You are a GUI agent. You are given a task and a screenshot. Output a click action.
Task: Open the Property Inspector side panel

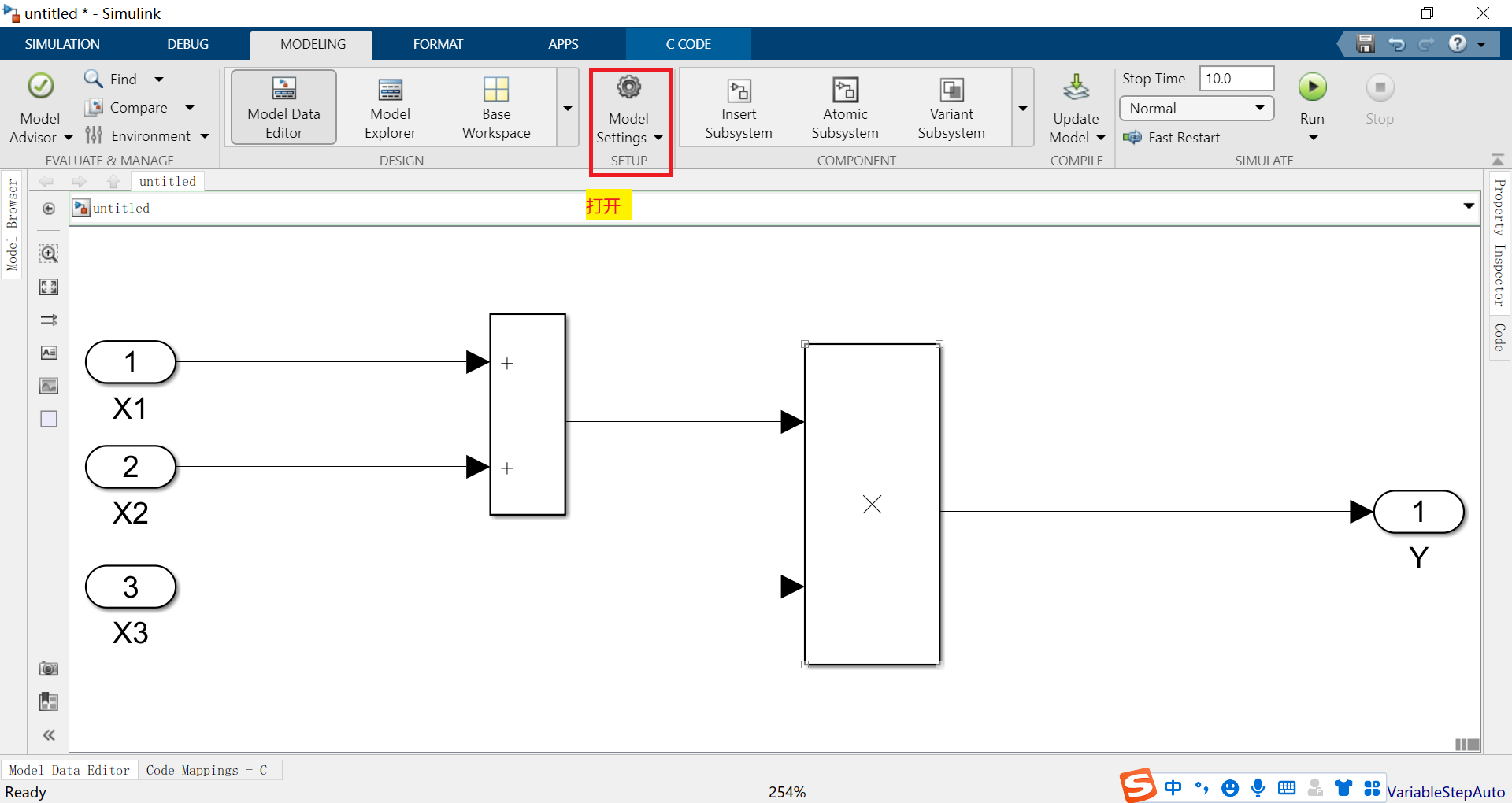pyautogui.click(x=1499, y=243)
